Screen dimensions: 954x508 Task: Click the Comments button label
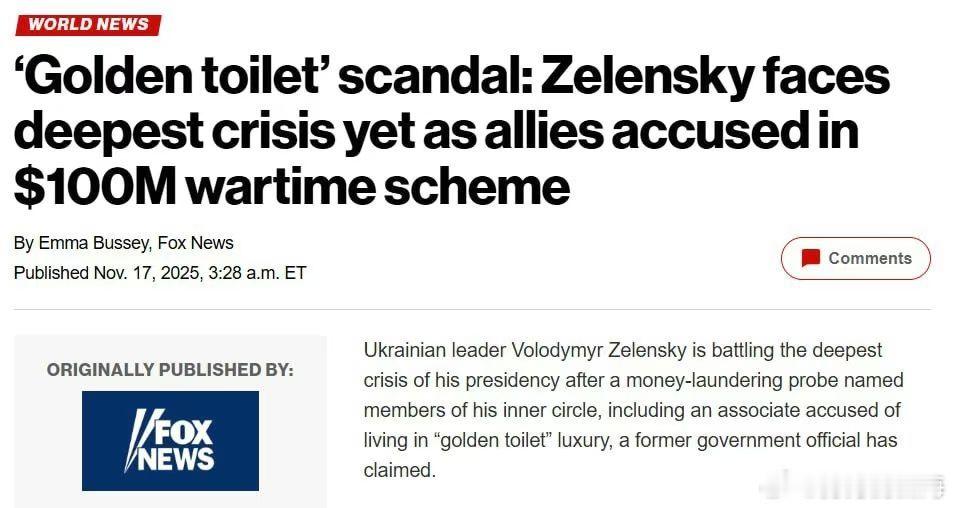(869, 258)
